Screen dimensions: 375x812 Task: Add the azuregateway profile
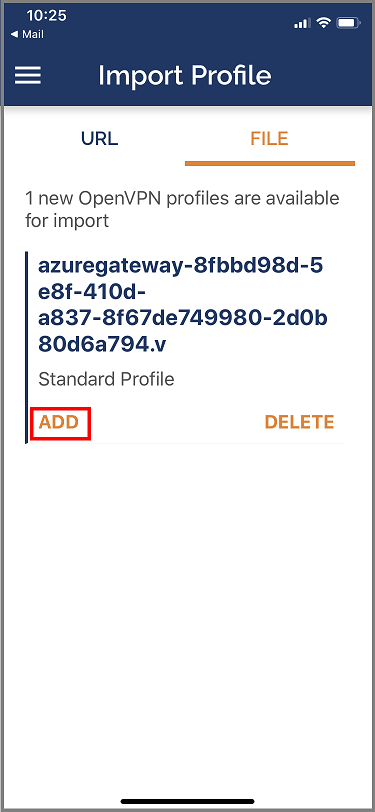point(59,423)
